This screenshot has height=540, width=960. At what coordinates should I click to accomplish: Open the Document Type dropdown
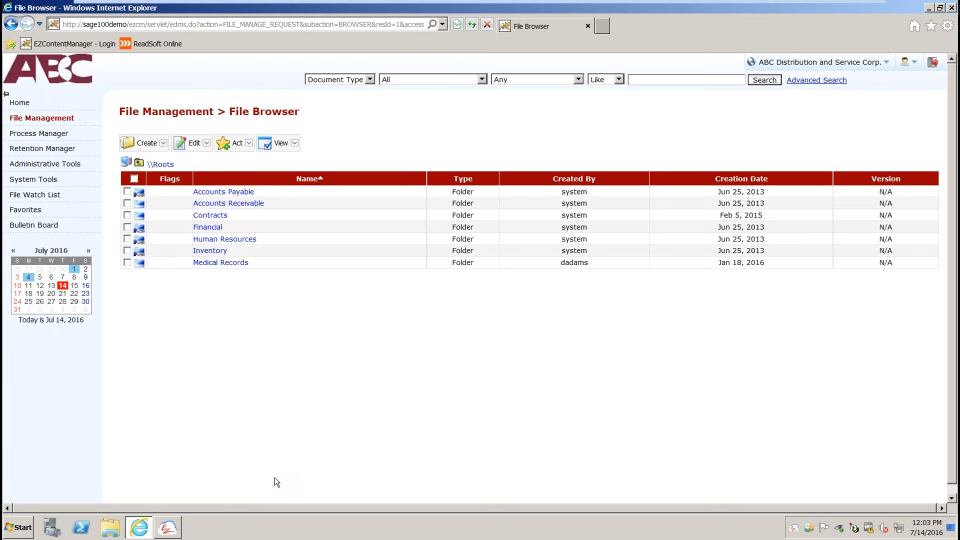click(x=340, y=80)
